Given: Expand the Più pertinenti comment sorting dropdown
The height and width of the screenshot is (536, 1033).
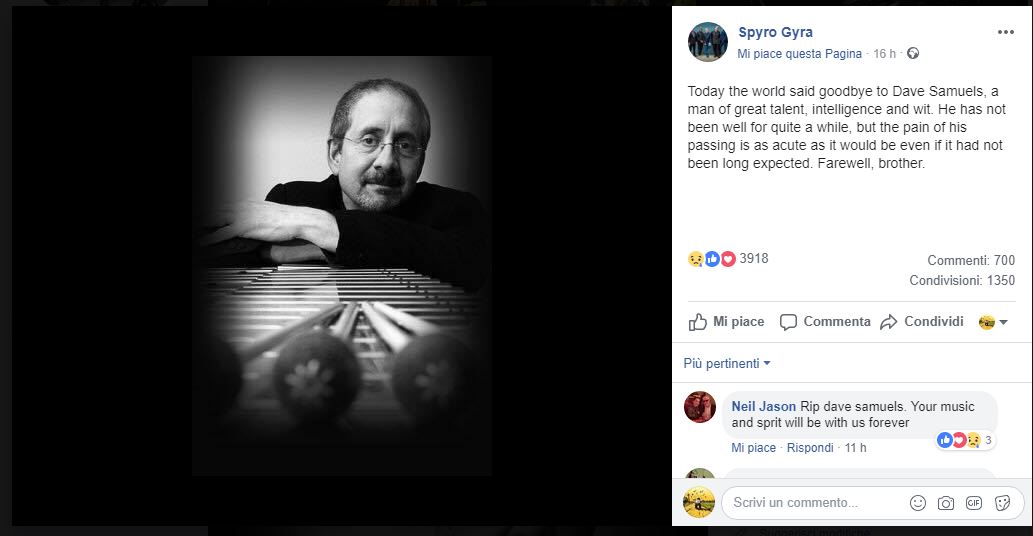Looking at the screenshot, I should click(x=727, y=364).
